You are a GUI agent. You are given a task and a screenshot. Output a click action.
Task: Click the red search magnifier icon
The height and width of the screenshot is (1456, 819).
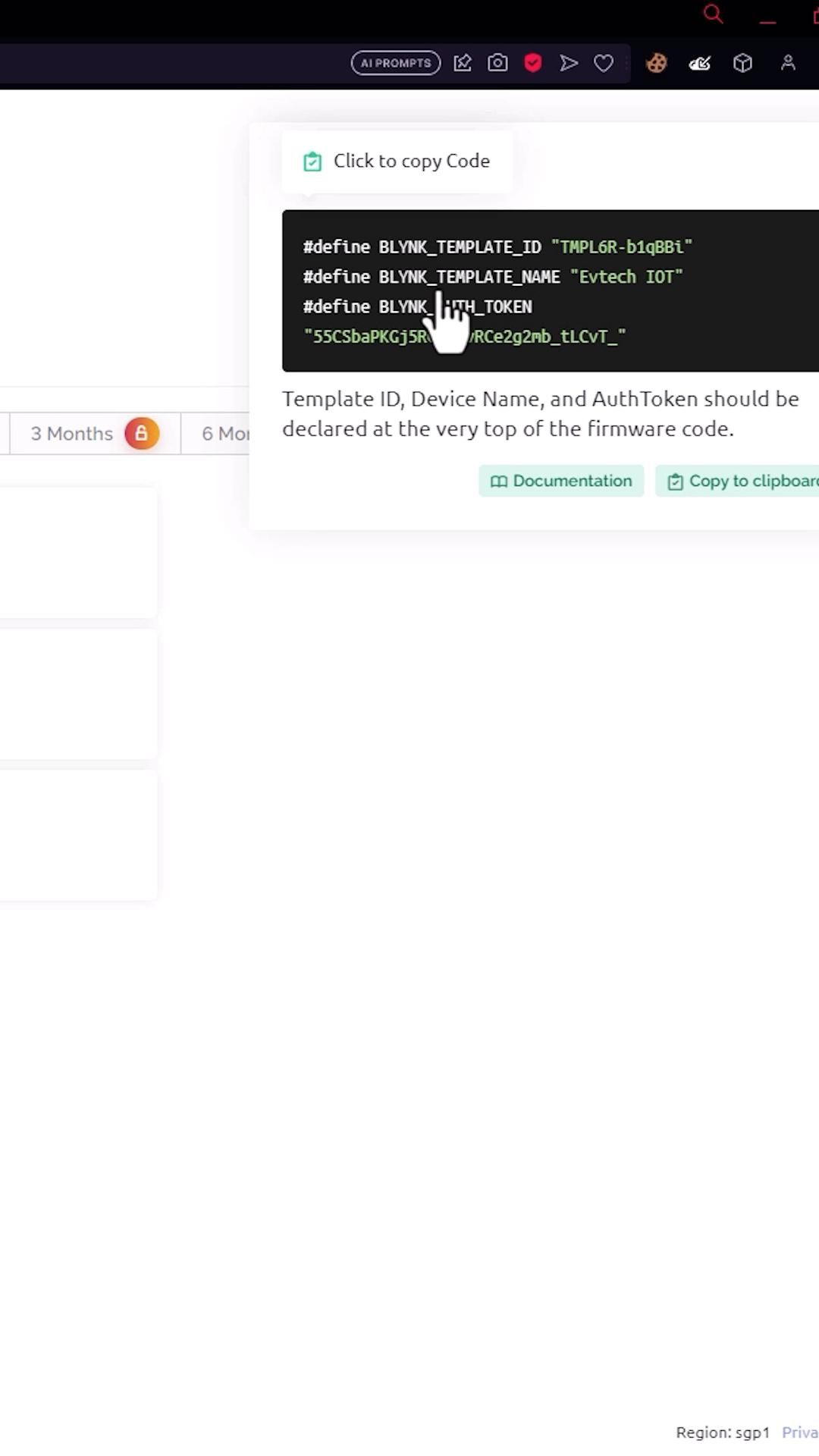(x=713, y=14)
